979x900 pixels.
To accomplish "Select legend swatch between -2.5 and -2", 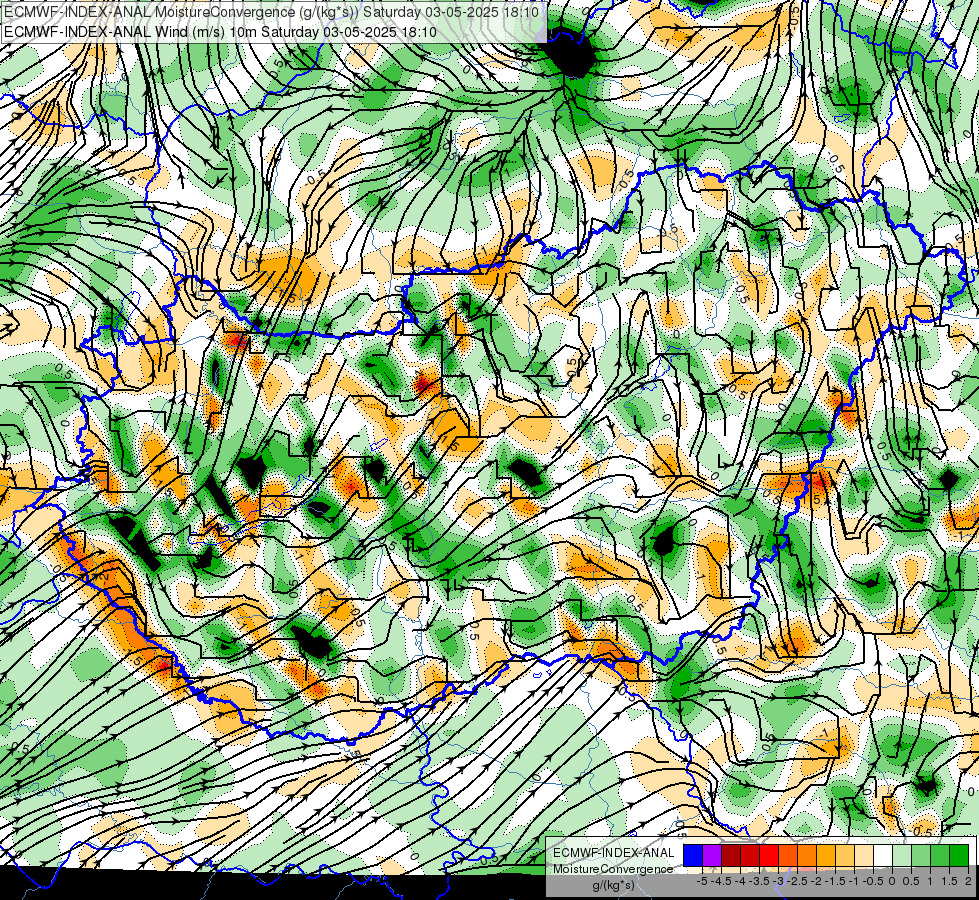I will click(x=807, y=856).
